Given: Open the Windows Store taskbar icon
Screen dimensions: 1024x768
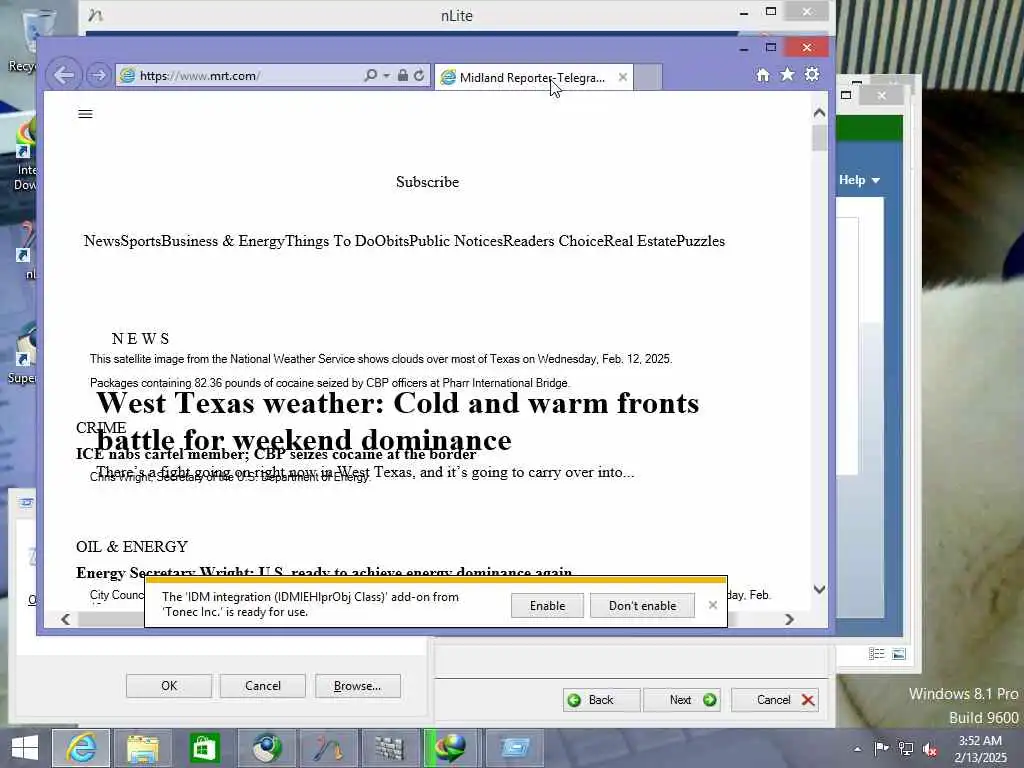Looking at the screenshot, I should pos(204,748).
